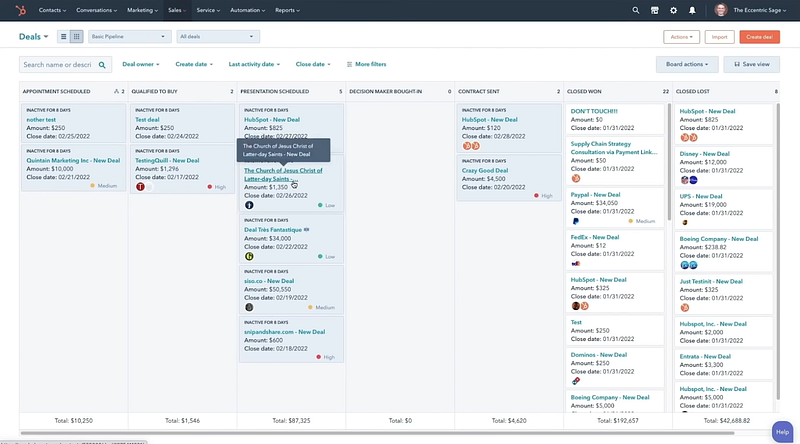Click the icon next to Deal Très Fantastique title
This screenshot has width=800, height=444.
tap(307, 230)
